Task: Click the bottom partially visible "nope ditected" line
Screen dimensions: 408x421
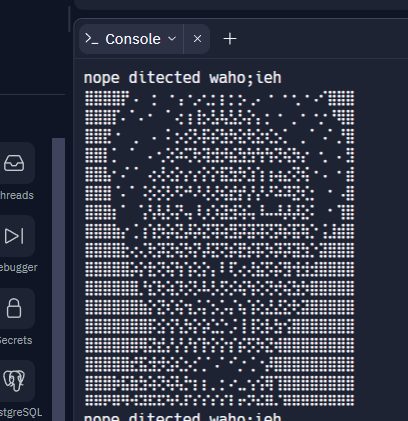Action: click(183, 417)
